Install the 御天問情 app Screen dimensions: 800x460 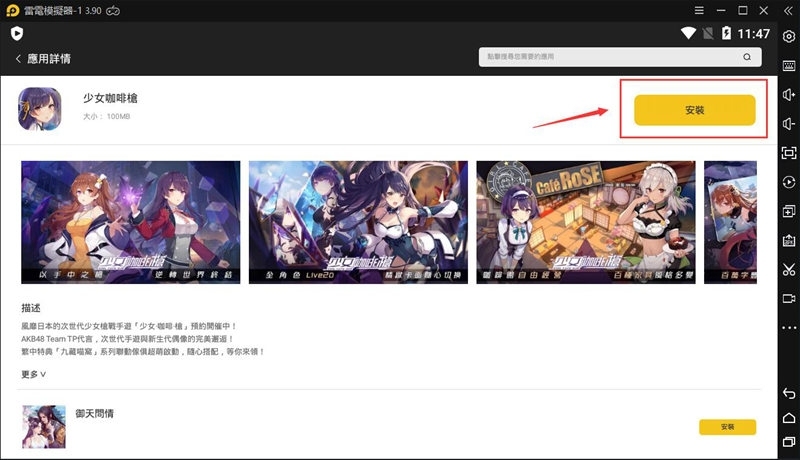[728, 427]
